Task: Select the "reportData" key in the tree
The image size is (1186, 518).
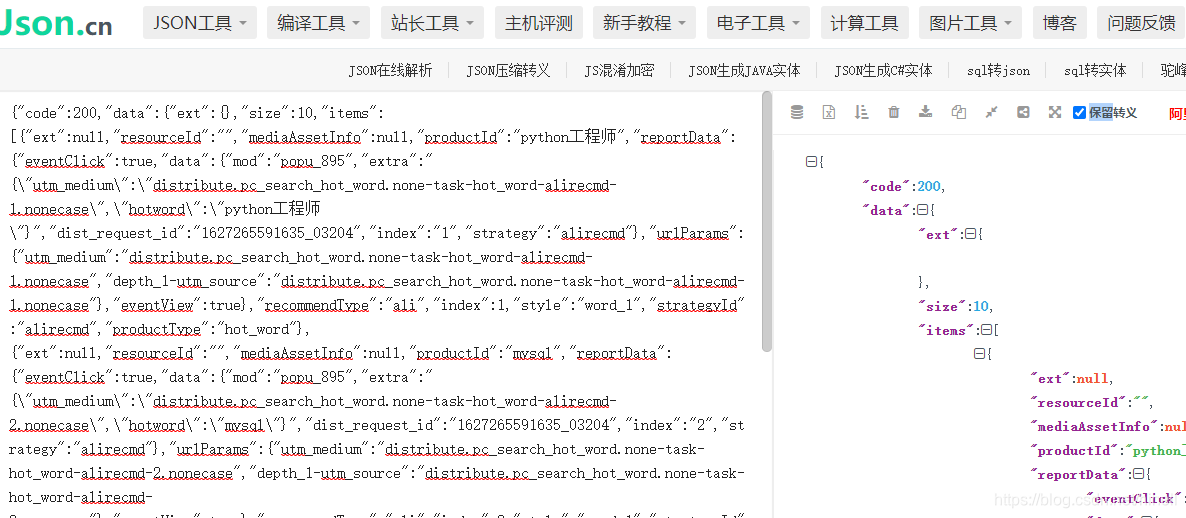Action: [1077, 474]
